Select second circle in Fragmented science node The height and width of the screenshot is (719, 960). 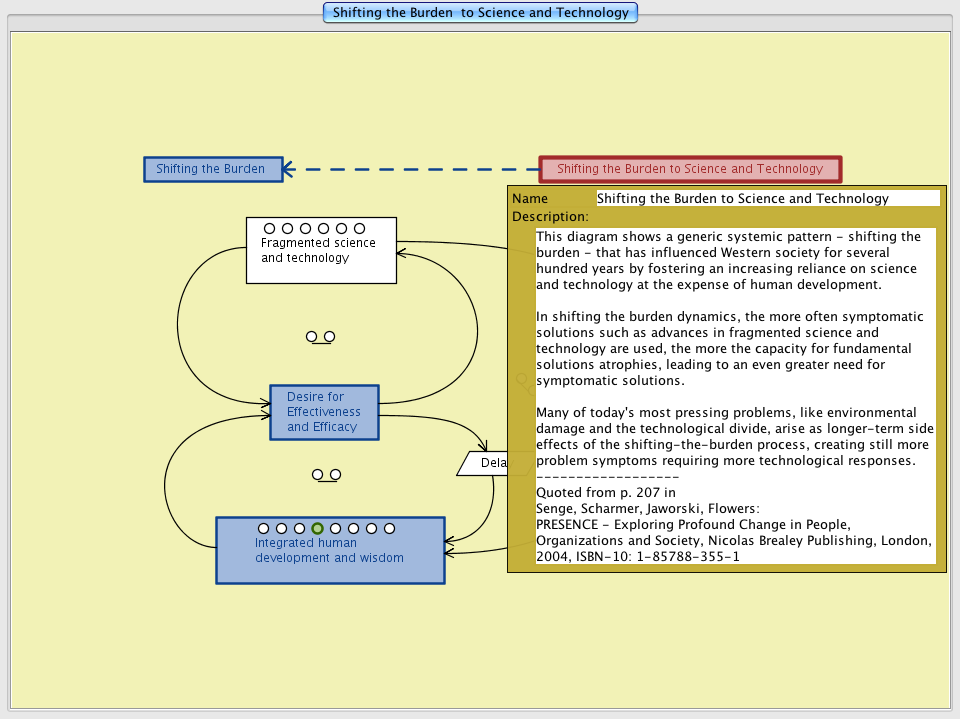tap(288, 229)
